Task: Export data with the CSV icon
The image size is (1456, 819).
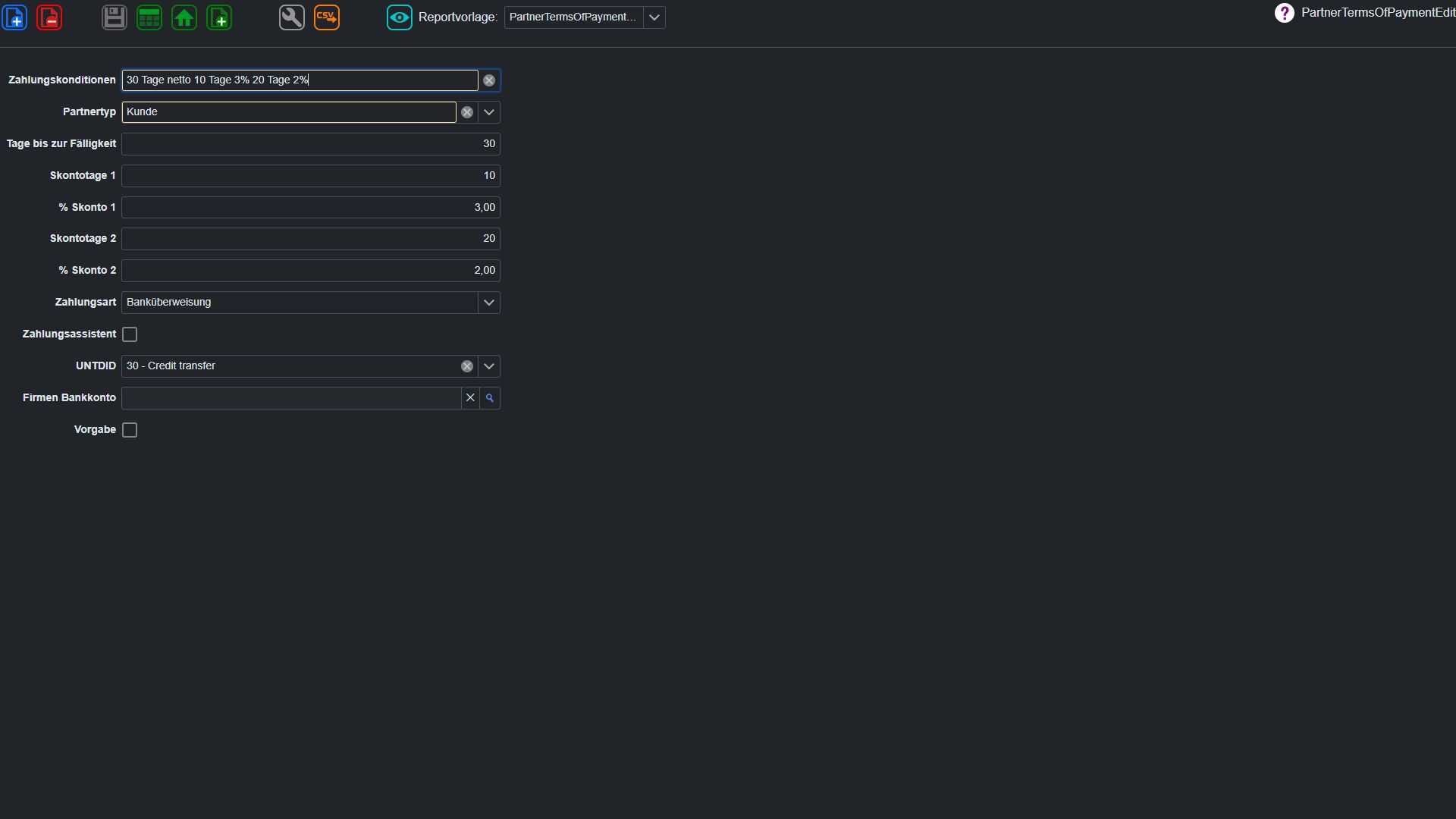Action: pyautogui.click(x=327, y=17)
